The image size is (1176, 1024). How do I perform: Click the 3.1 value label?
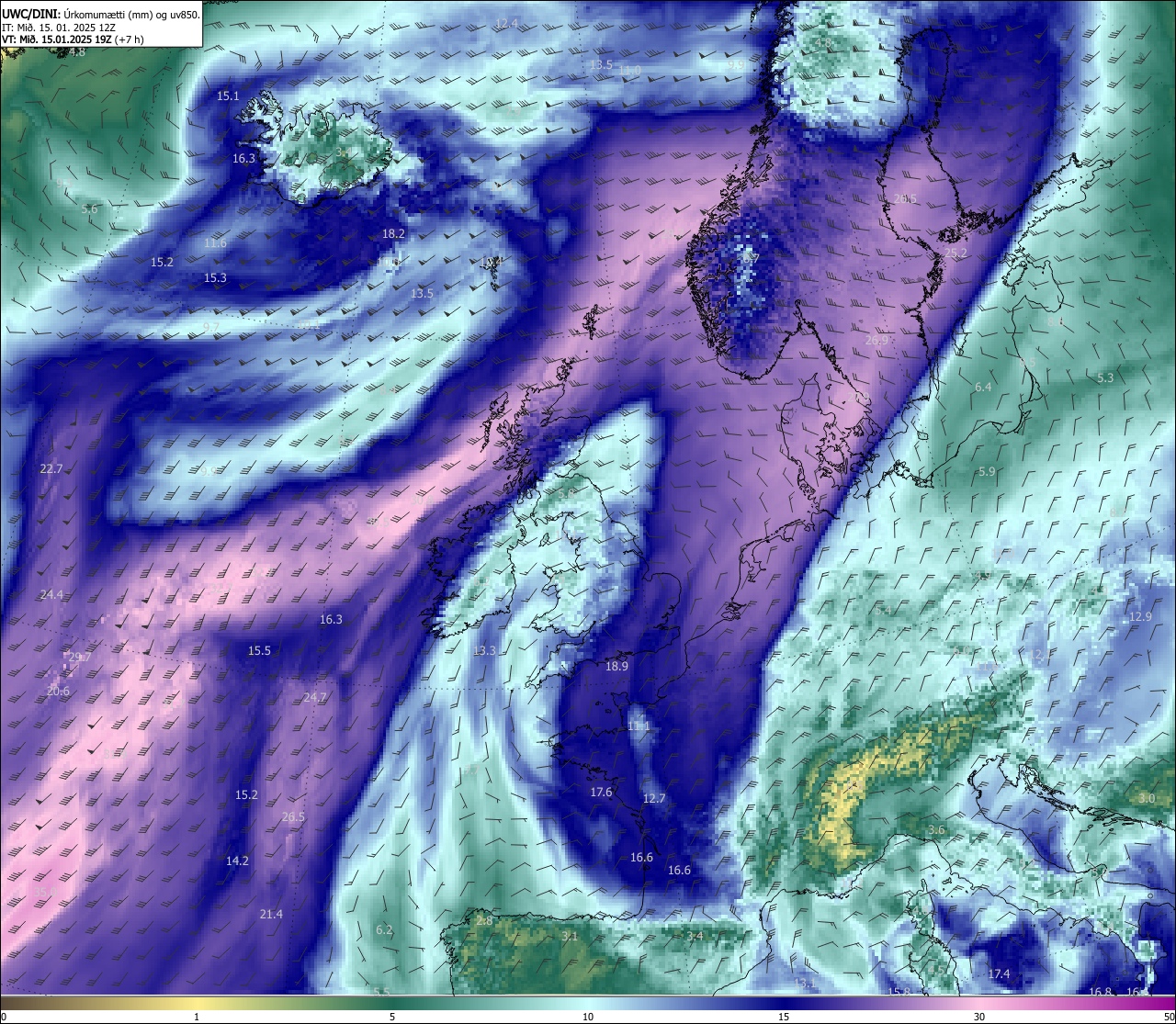click(570, 937)
